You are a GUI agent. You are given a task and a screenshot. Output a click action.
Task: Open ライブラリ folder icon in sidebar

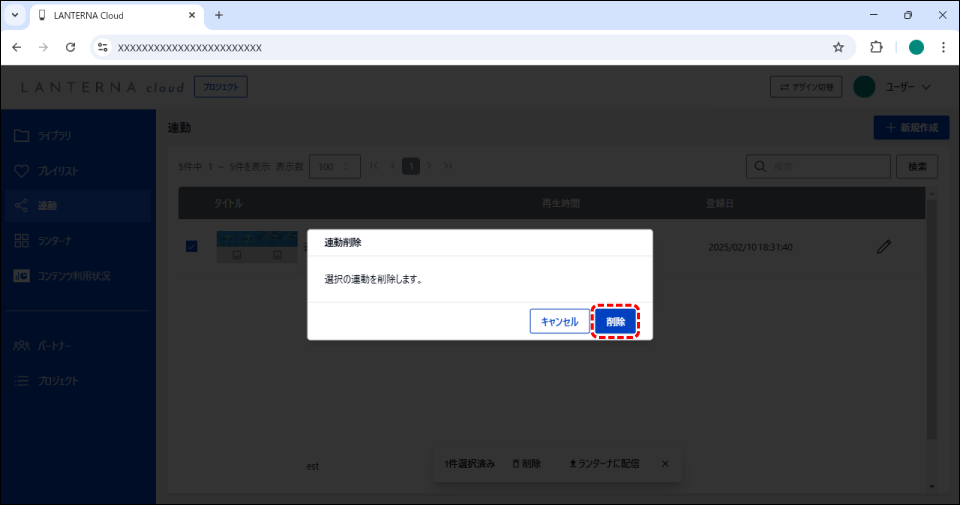click(22, 135)
